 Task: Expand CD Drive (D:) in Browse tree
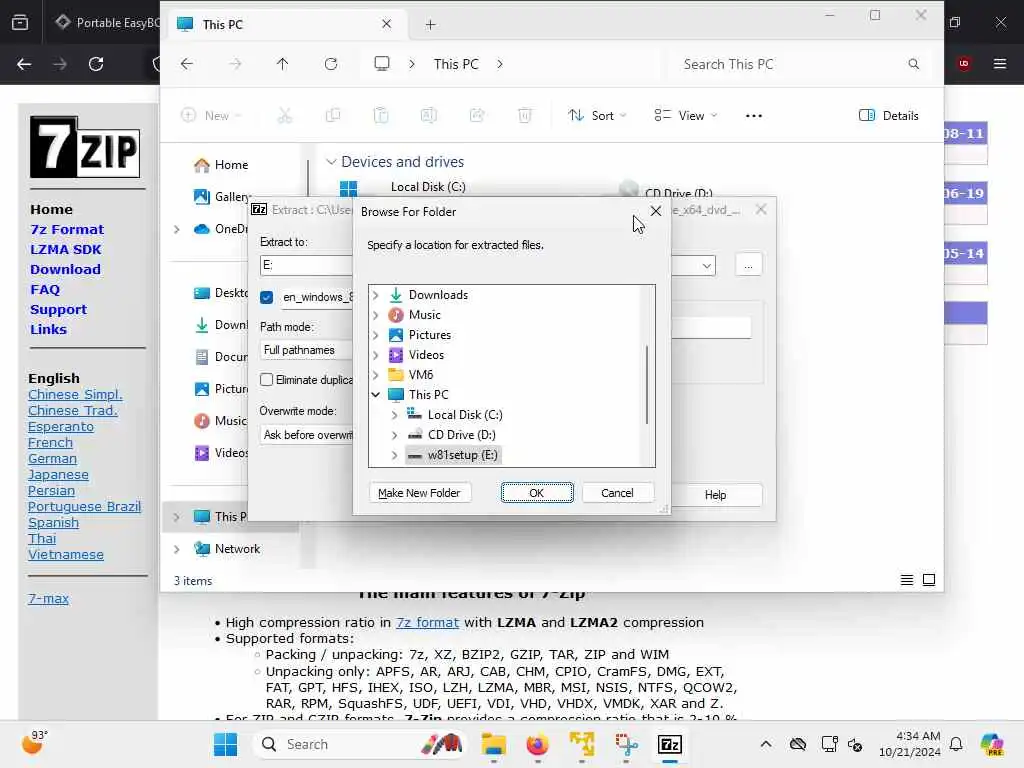click(x=394, y=435)
